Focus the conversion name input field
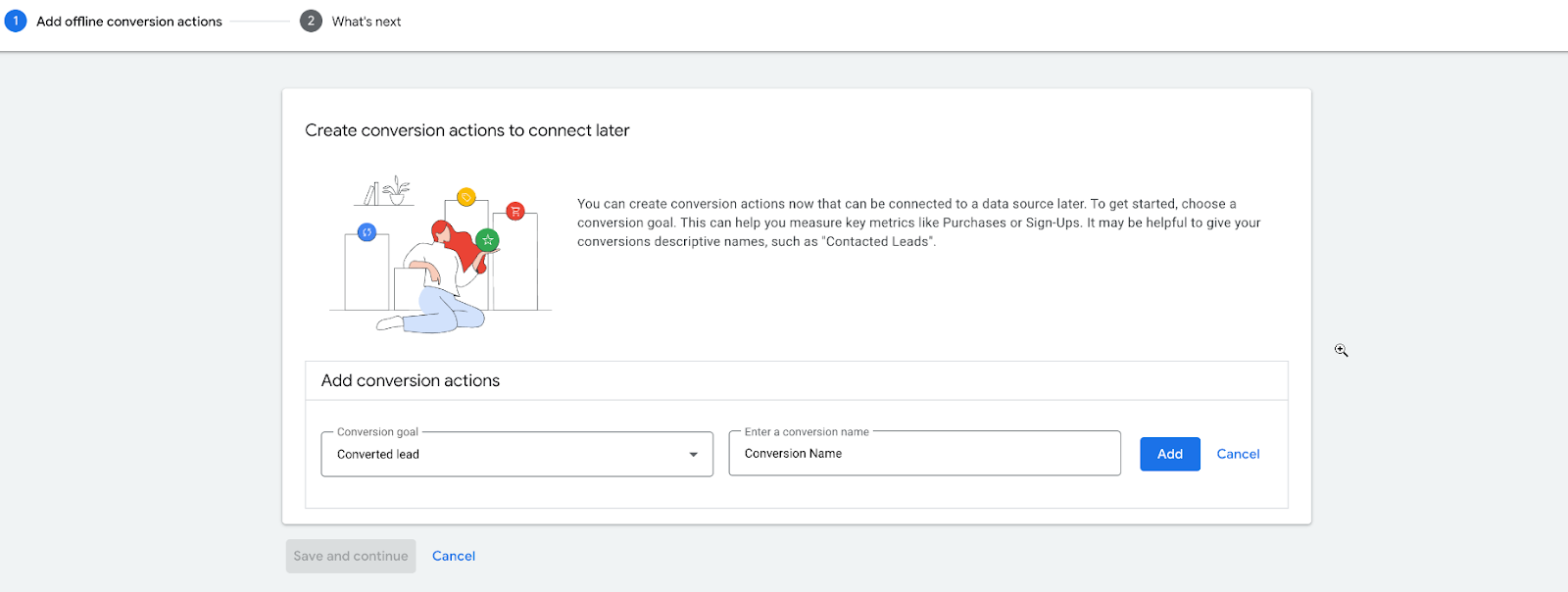The image size is (1568, 592). [923, 454]
